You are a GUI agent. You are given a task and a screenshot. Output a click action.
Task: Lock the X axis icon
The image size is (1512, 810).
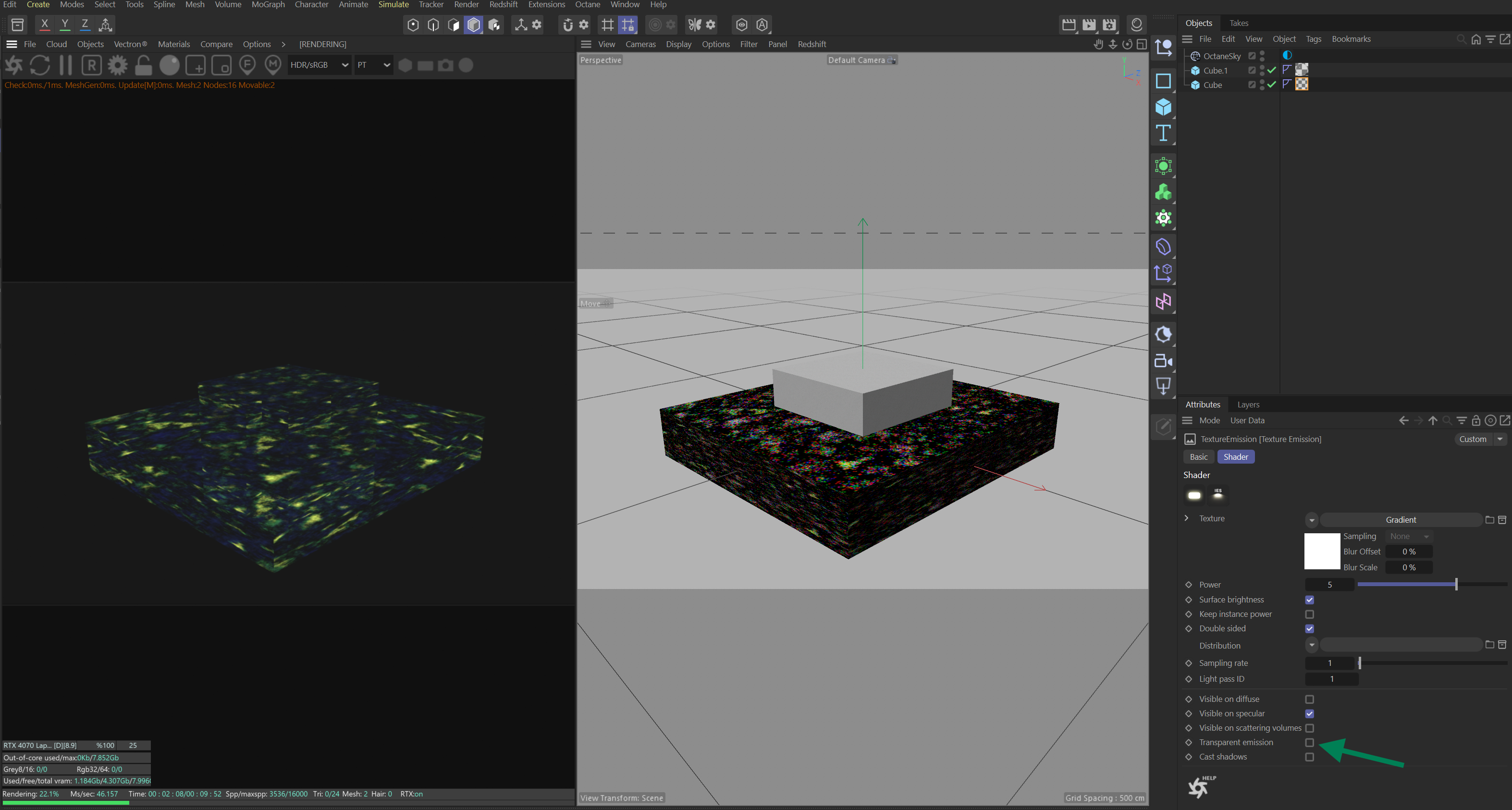(x=45, y=25)
